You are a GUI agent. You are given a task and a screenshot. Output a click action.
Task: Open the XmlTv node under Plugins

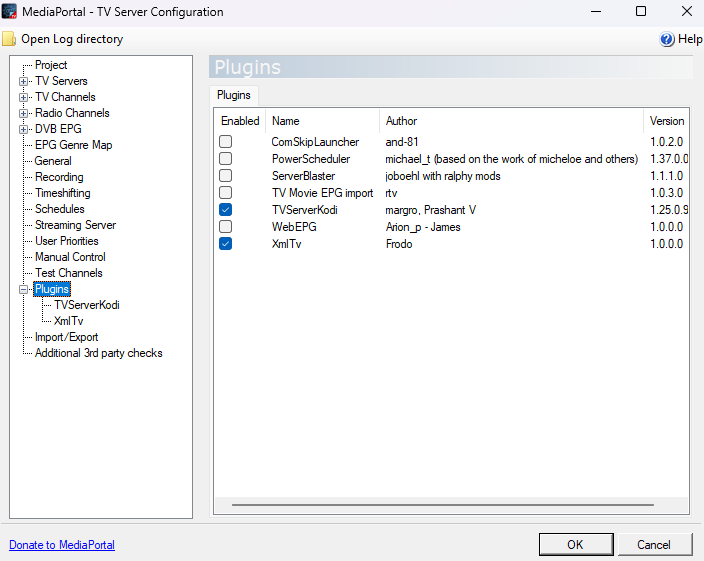tap(69, 321)
